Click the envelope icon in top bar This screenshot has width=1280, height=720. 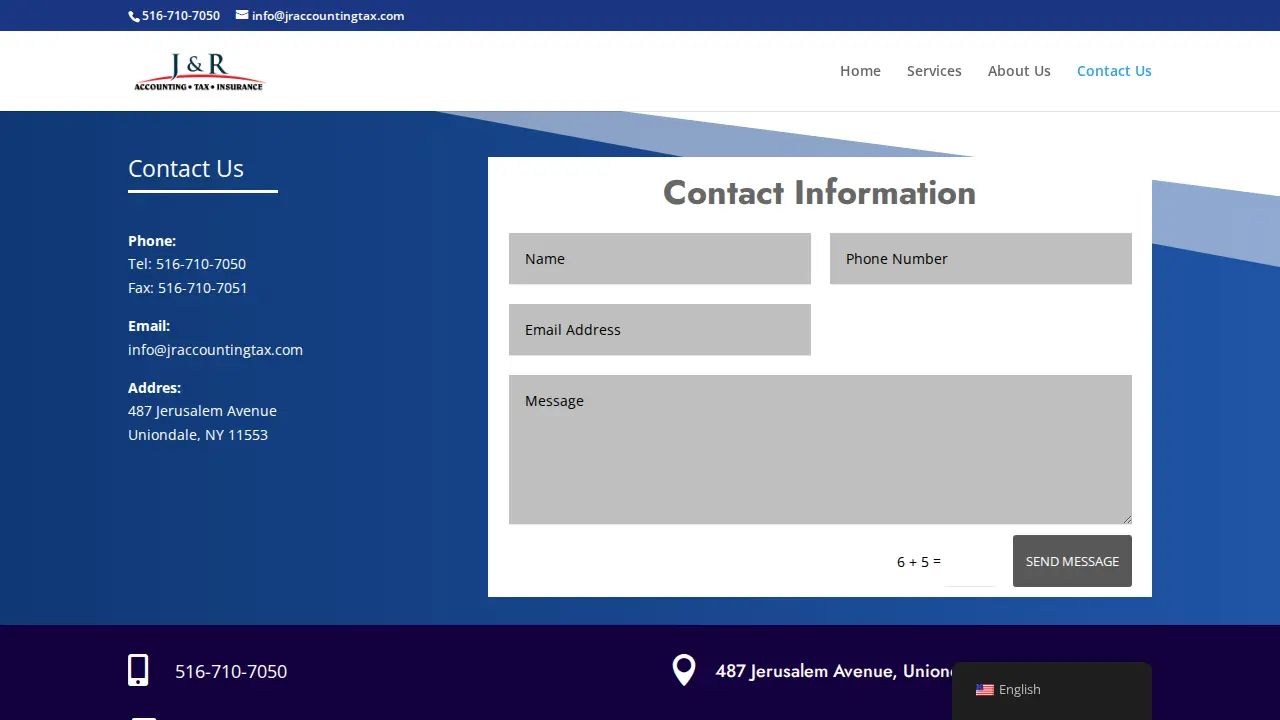pyautogui.click(x=242, y=15)
